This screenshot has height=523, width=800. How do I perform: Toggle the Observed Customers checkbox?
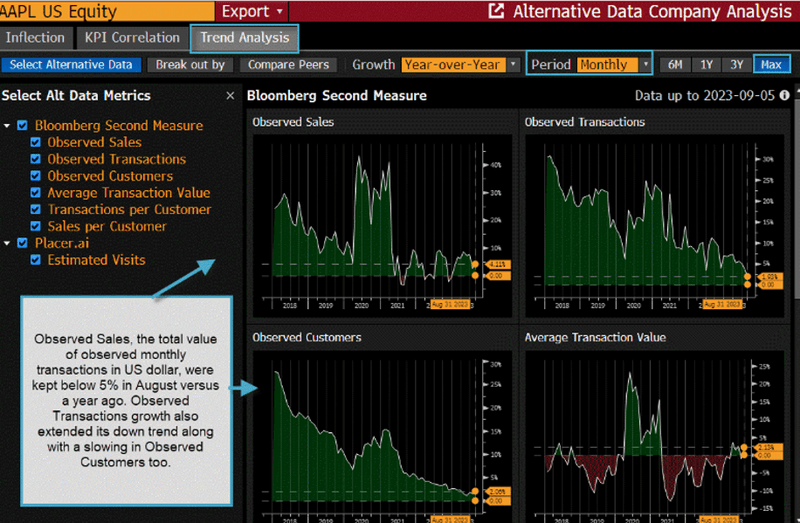37,176
